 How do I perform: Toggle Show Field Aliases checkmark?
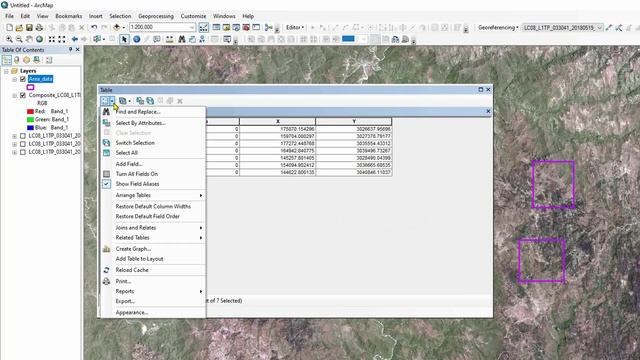[106, 184]
